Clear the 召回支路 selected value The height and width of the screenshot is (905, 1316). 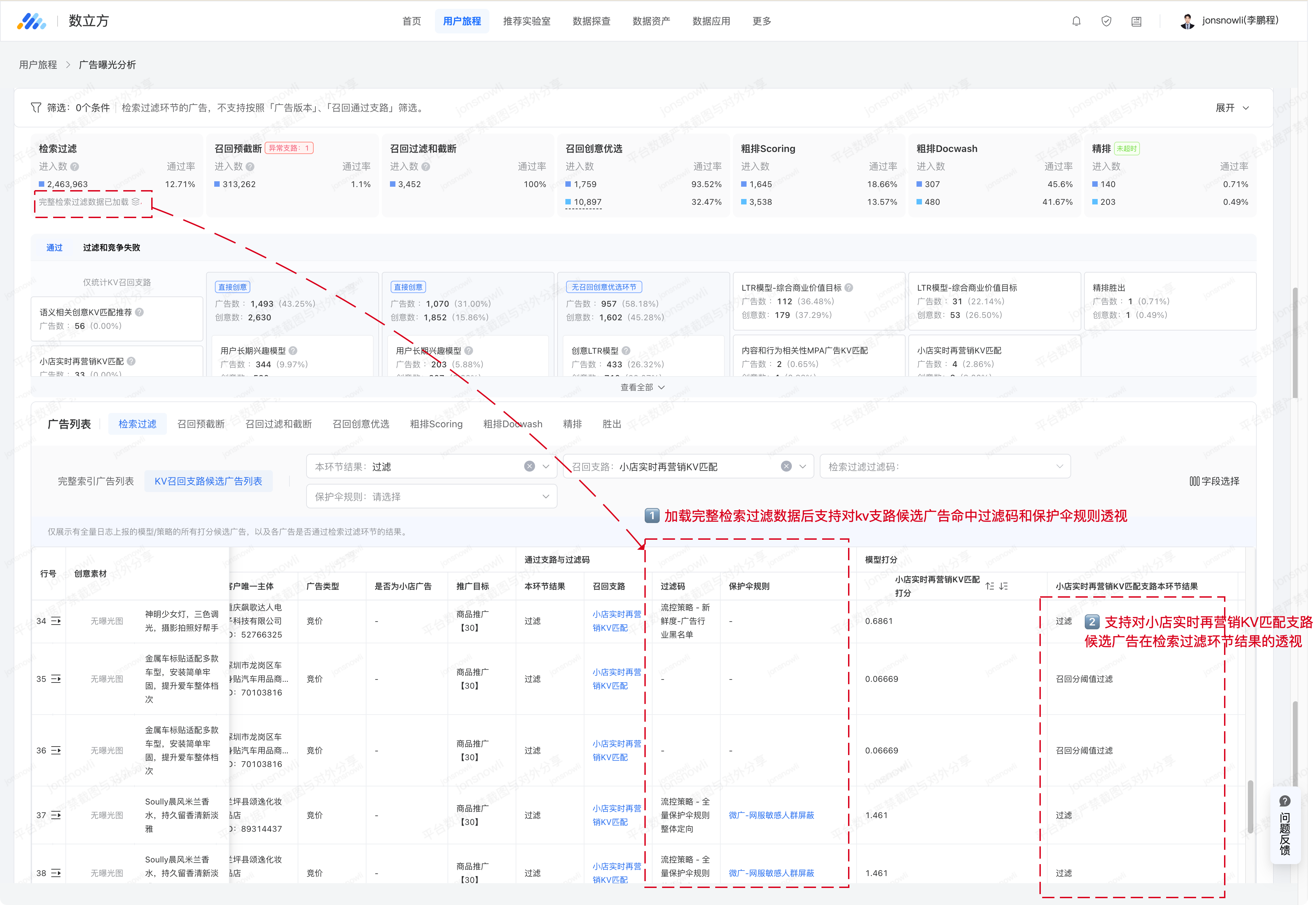click(786, 466)
